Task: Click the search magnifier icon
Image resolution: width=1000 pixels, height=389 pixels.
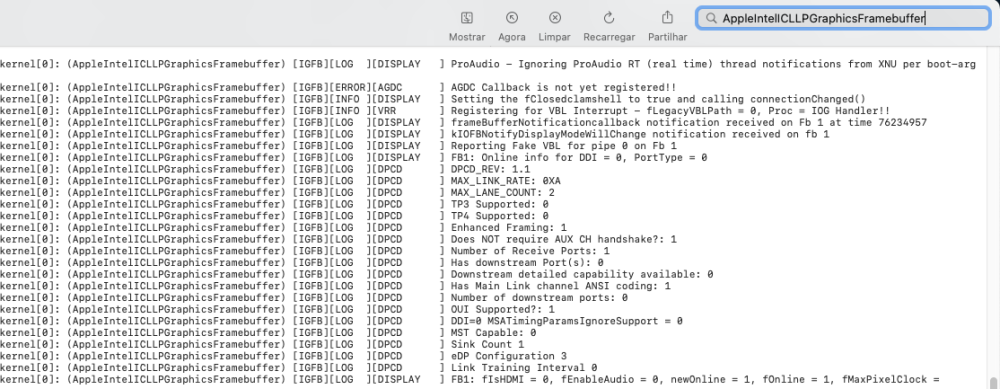Action: [710, 18]
